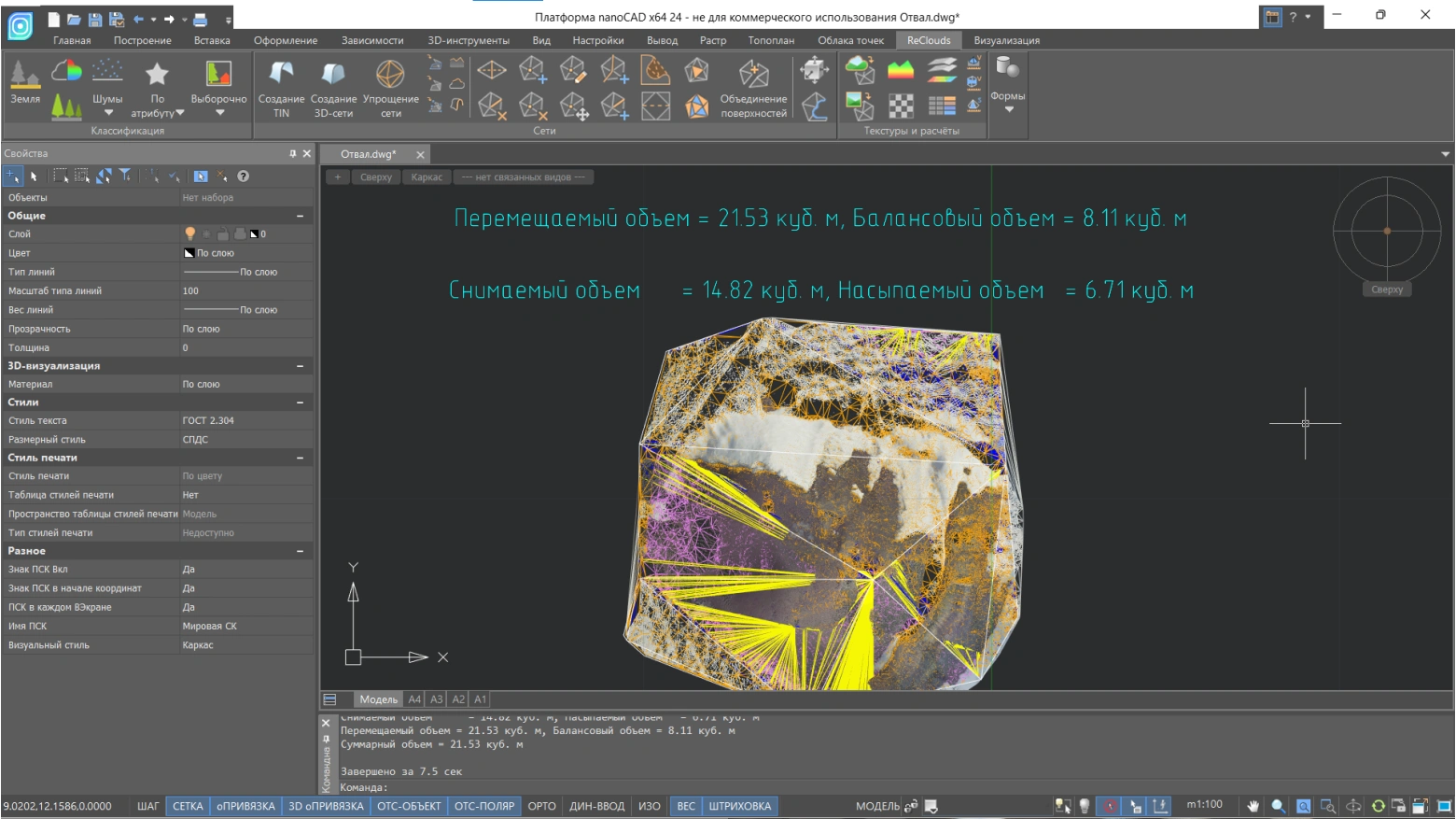Toggle ОРТО mode in status bar

[x=541, y=806]
